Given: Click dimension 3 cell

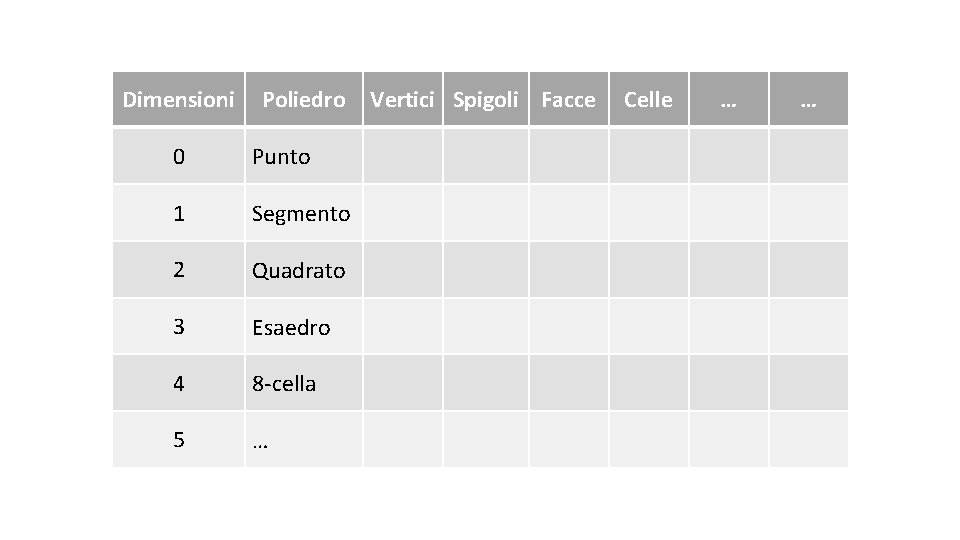Looking at the screenshot, I should point(178,327).
